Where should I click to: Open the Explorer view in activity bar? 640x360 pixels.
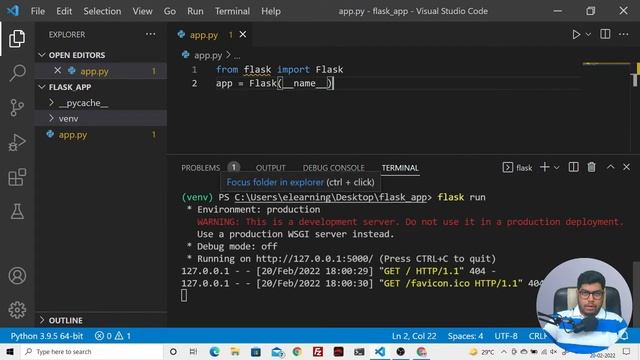click(x=17, y=39)
